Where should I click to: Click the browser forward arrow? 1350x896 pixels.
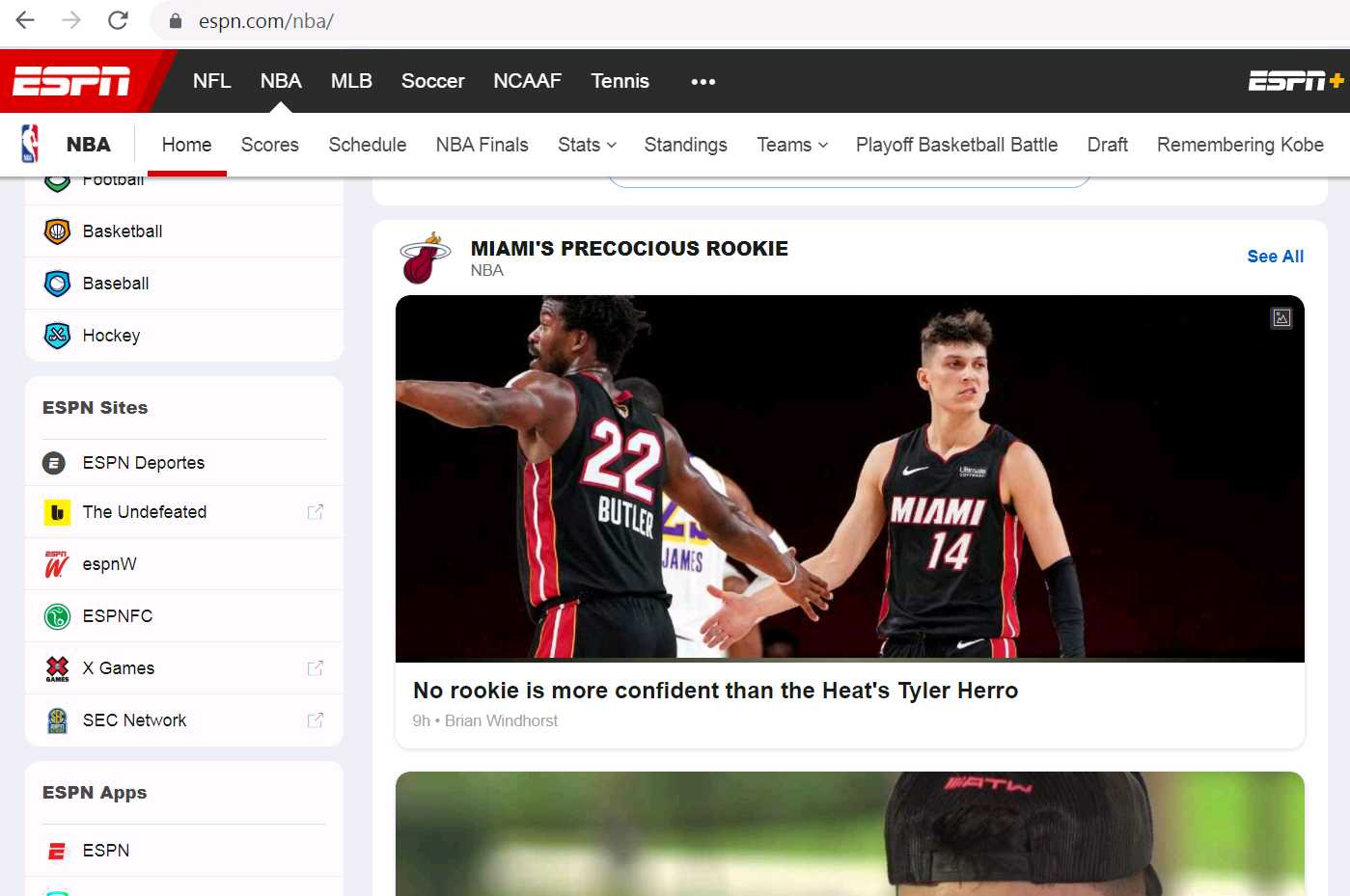tap(71, 20)
